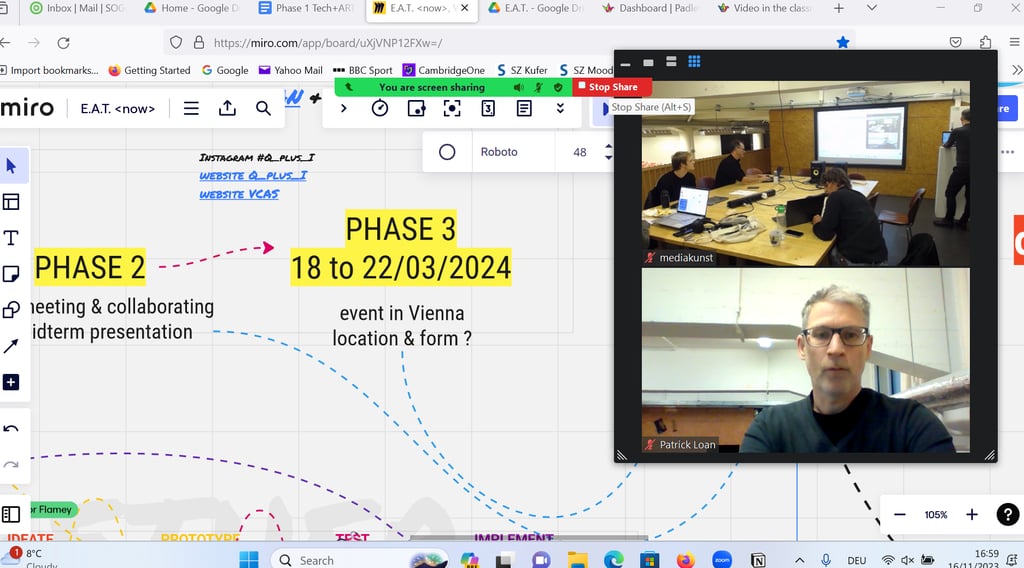The image size is (1024, 568).
Task: Search the board with the magnifier icon
Action: click(263, 108)
